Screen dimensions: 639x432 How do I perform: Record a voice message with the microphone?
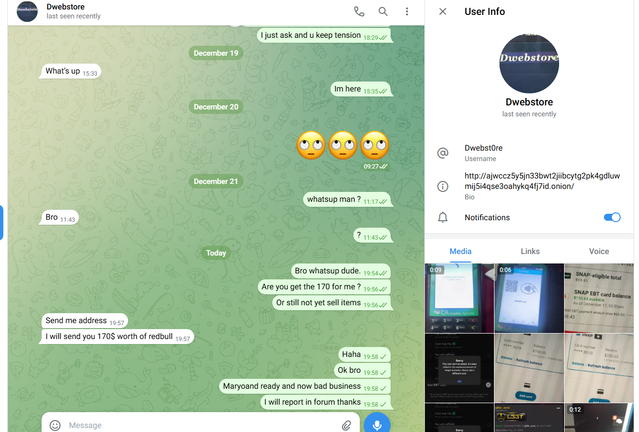(377, 424)
